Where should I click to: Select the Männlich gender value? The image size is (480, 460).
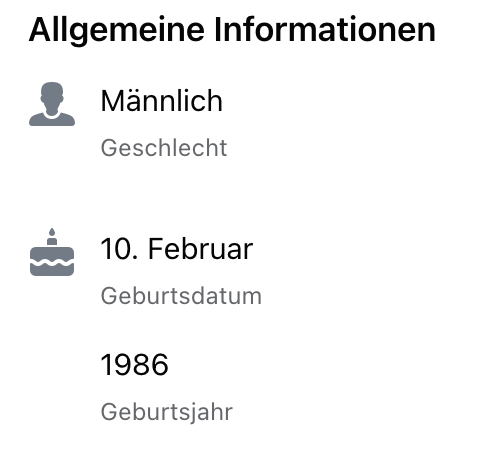coord(161,101)
